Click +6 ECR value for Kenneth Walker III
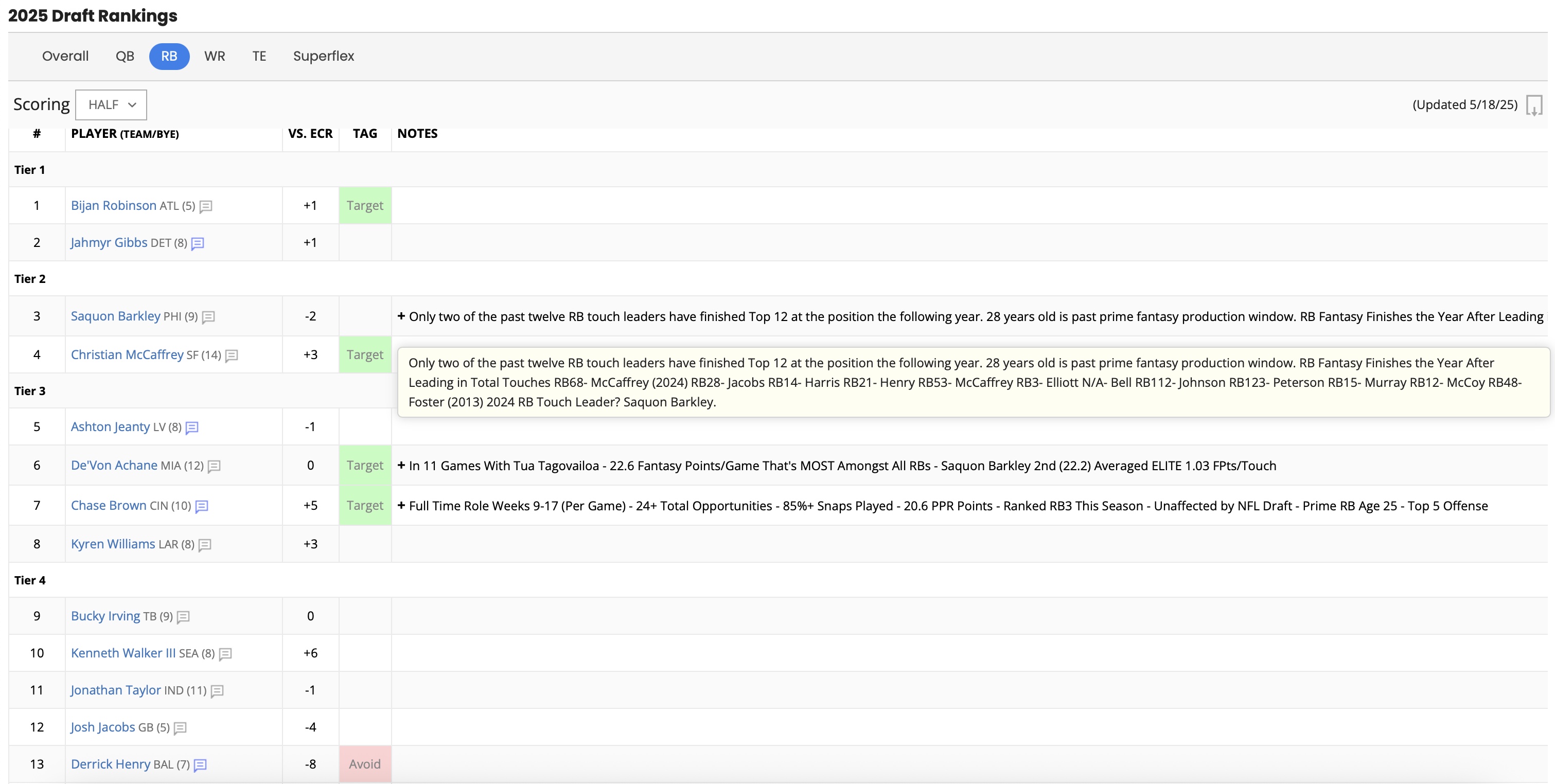 310,652
